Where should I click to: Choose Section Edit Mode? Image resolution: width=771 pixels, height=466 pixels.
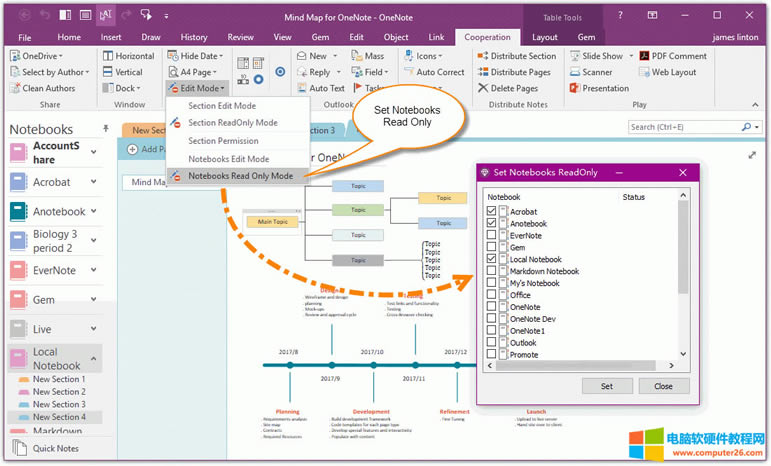click(x=222, y=106)
